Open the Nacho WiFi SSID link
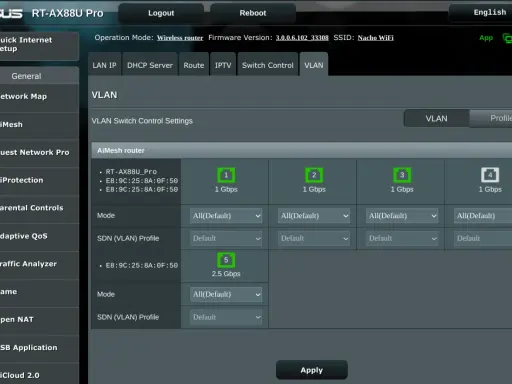 pos(376,38)
